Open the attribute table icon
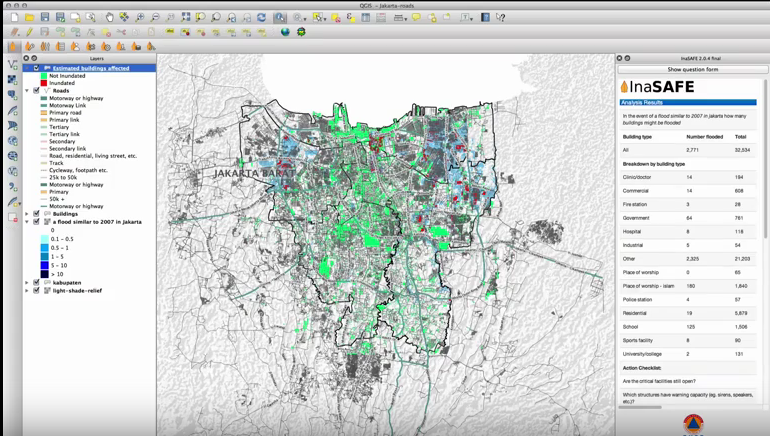 pyautogui.click(x=365, y=18)
